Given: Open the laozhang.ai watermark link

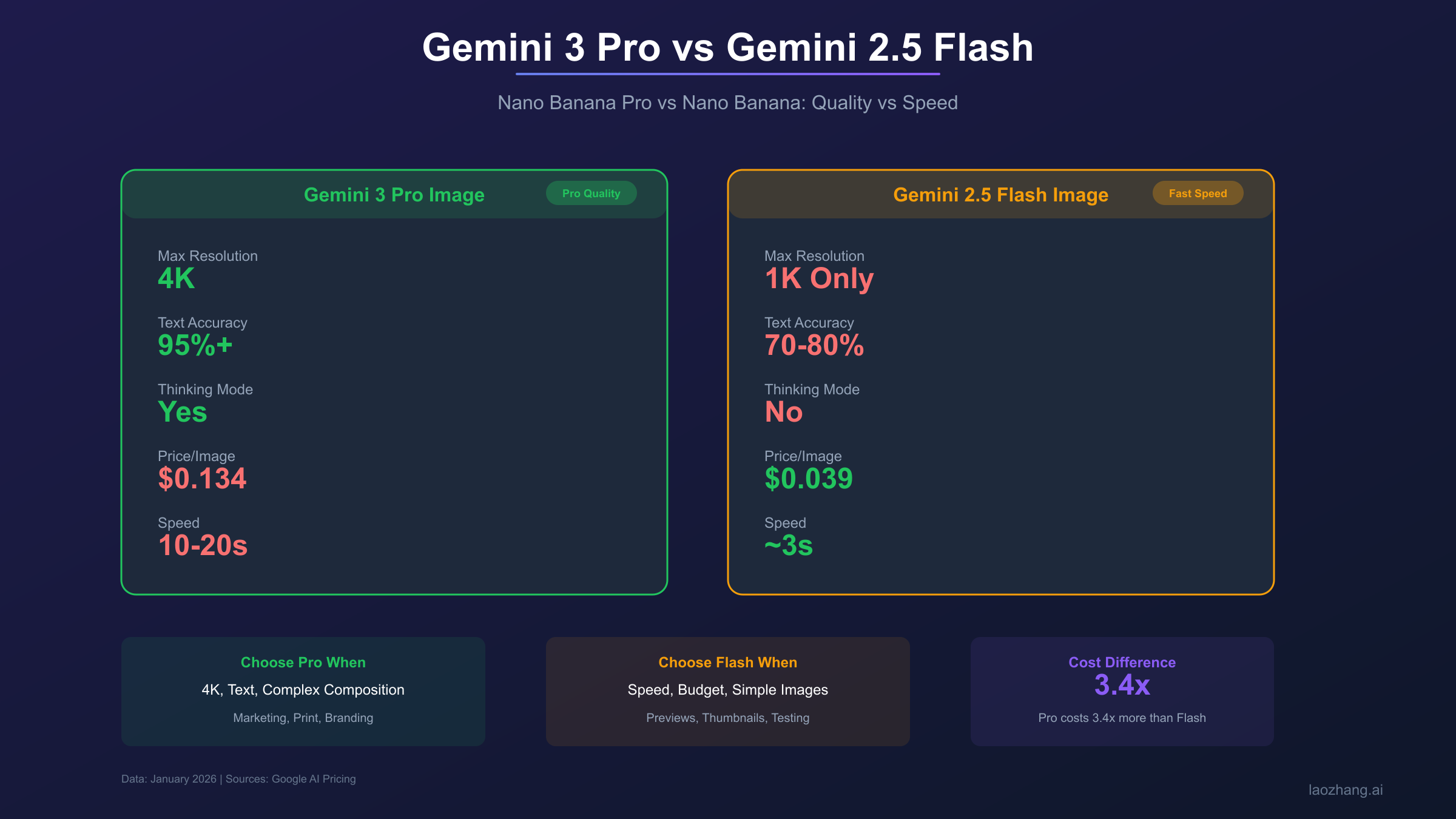Looking at the screenshot, I should coord(1345,790).
